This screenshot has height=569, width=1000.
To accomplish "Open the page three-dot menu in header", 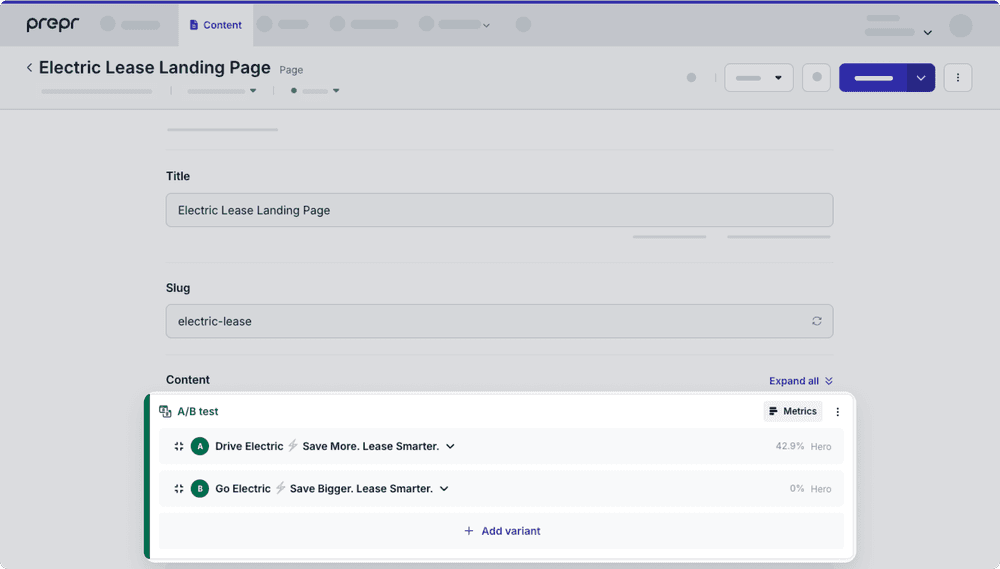I will 957,78.
